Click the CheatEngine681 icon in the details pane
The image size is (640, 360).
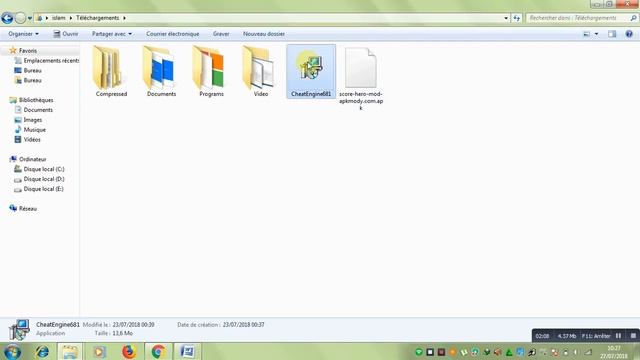19,329
